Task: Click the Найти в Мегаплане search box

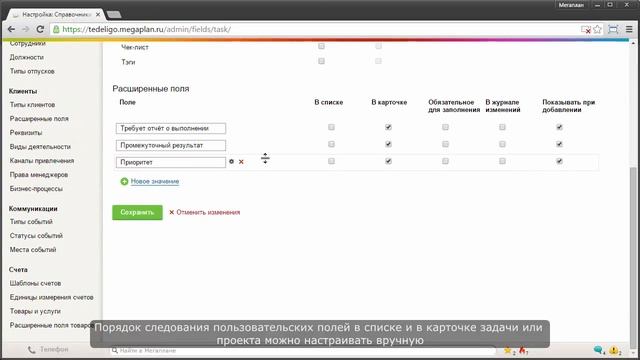Action: 303,350
